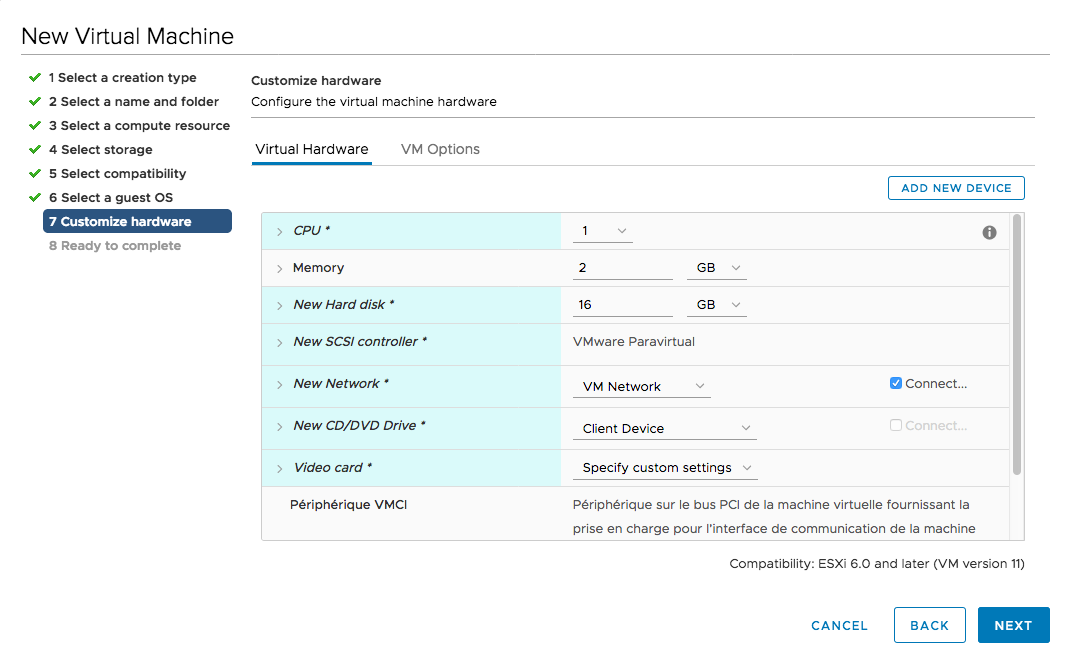Image resolution: width=1069 pixels, height=654 pixels.
Task: Select the Virtual Hardware tab
Action: 312,149
